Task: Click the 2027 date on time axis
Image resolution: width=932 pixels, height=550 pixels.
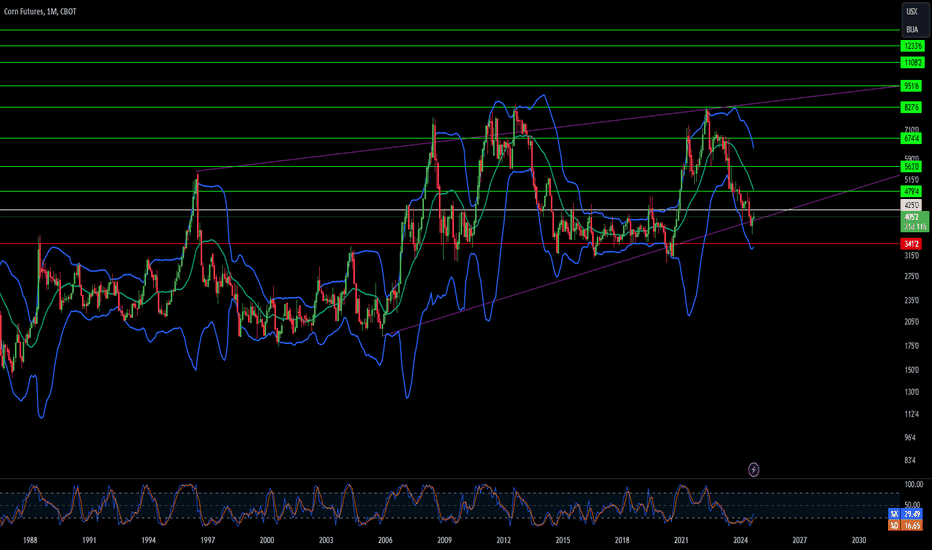Action: (799, 540)
